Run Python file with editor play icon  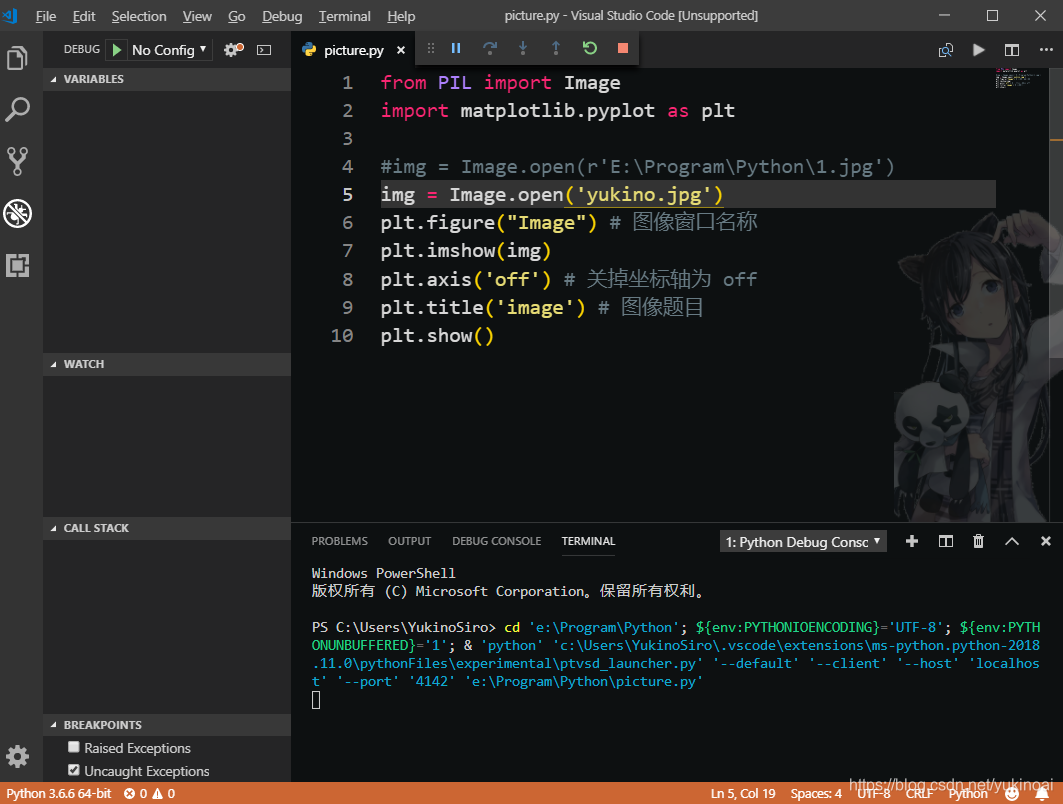pos(978,50)
